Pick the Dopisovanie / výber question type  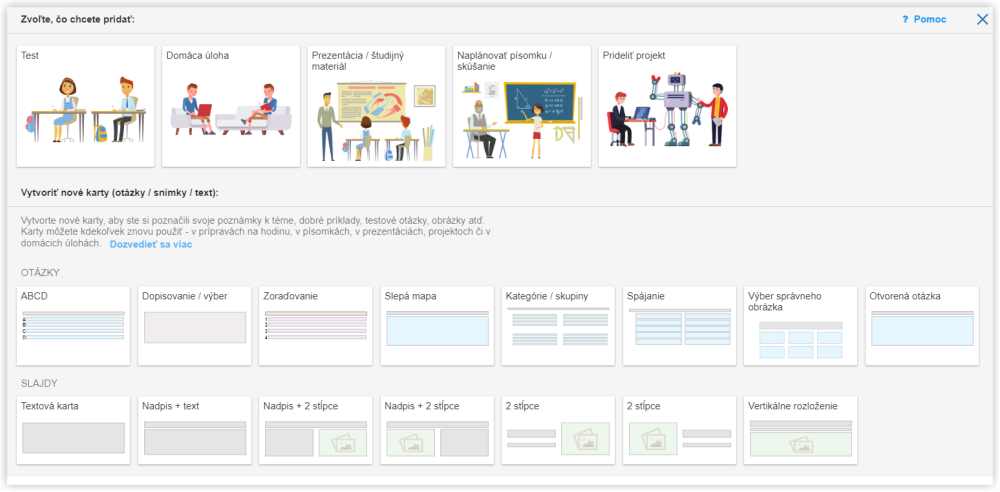[195, 326]
